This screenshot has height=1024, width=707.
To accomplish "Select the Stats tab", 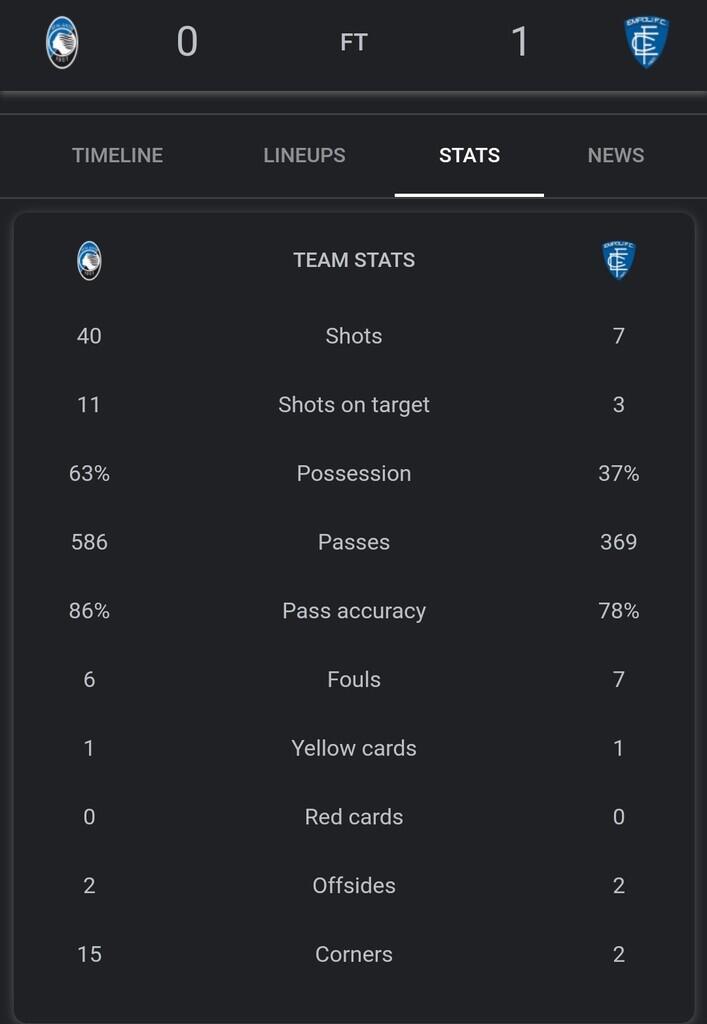I will (x=469, y=155).
